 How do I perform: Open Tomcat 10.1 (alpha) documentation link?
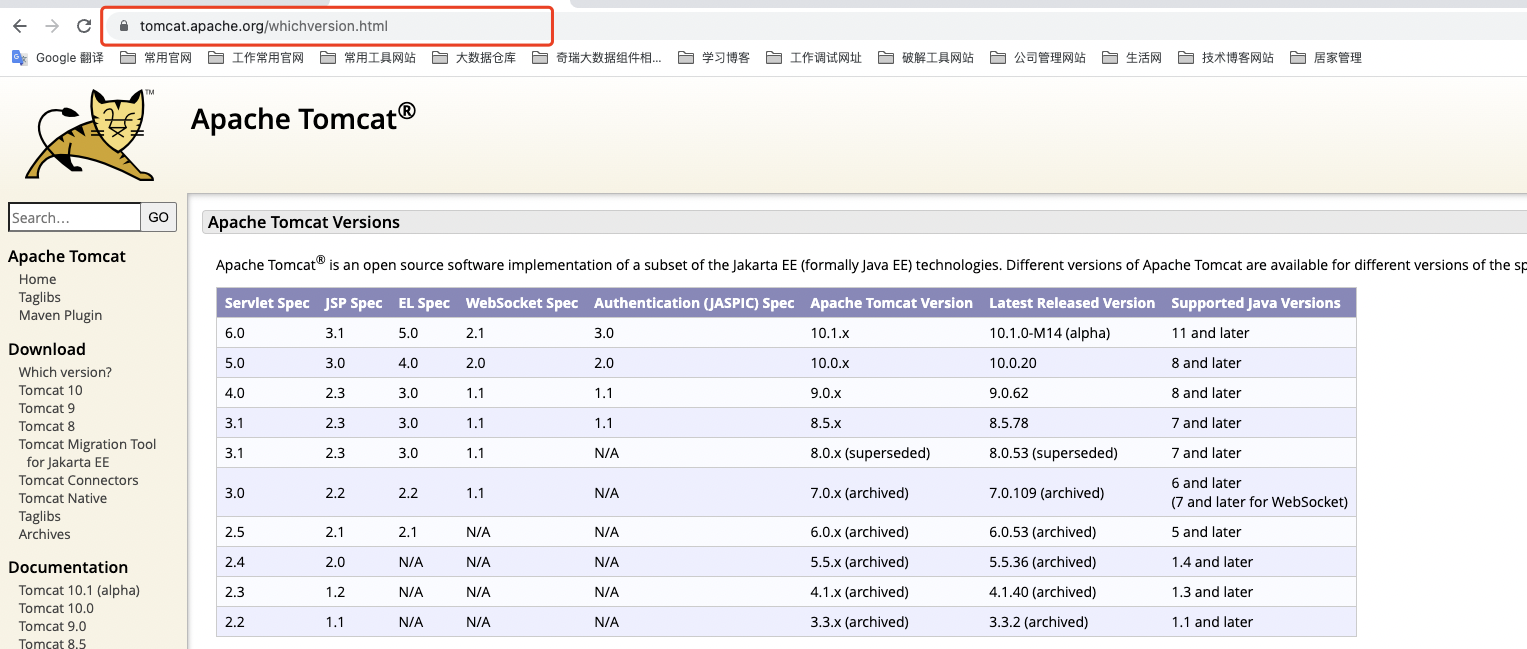[x=79, y=590]
